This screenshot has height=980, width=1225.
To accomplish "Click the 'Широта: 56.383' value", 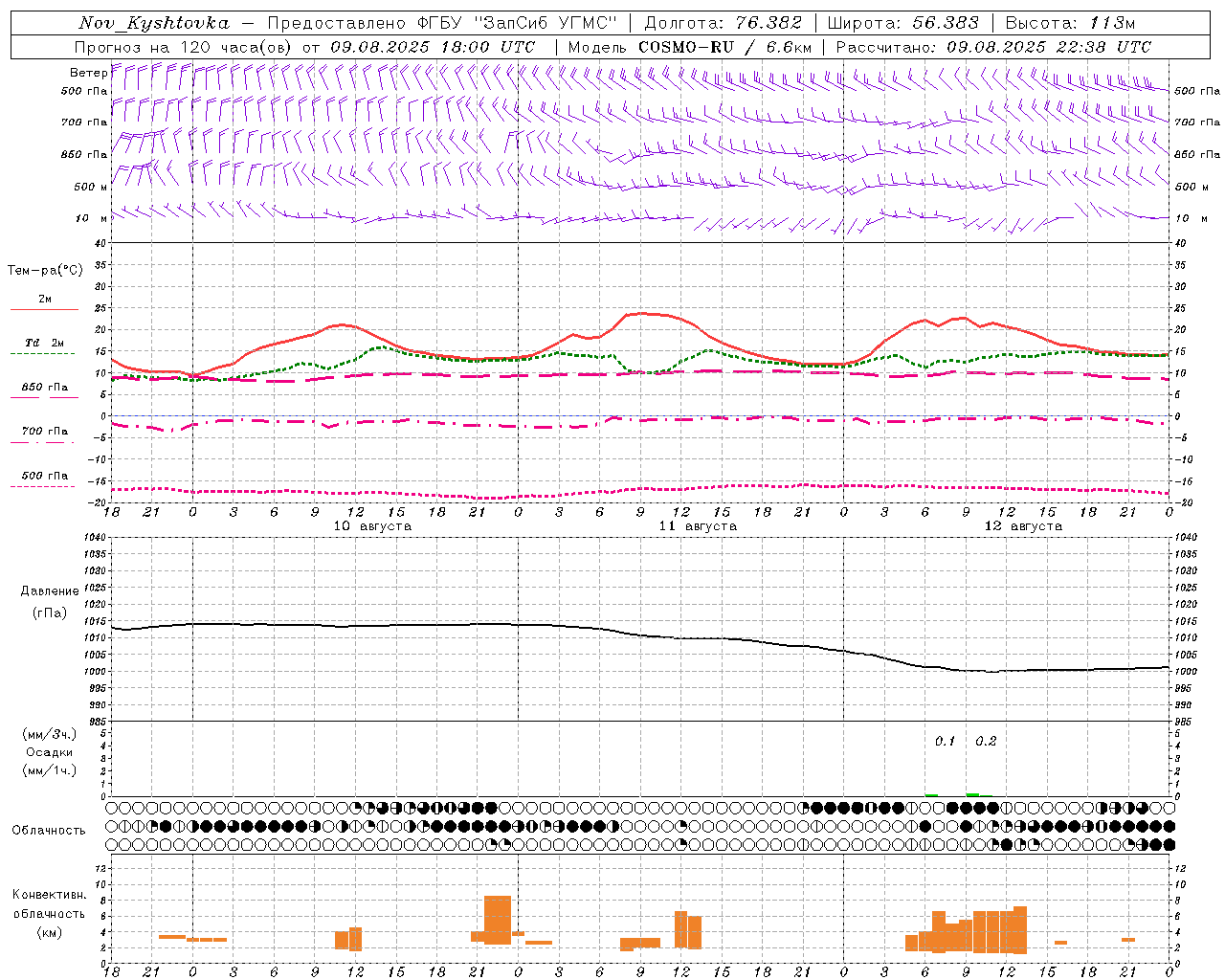I will click(902, 23).
